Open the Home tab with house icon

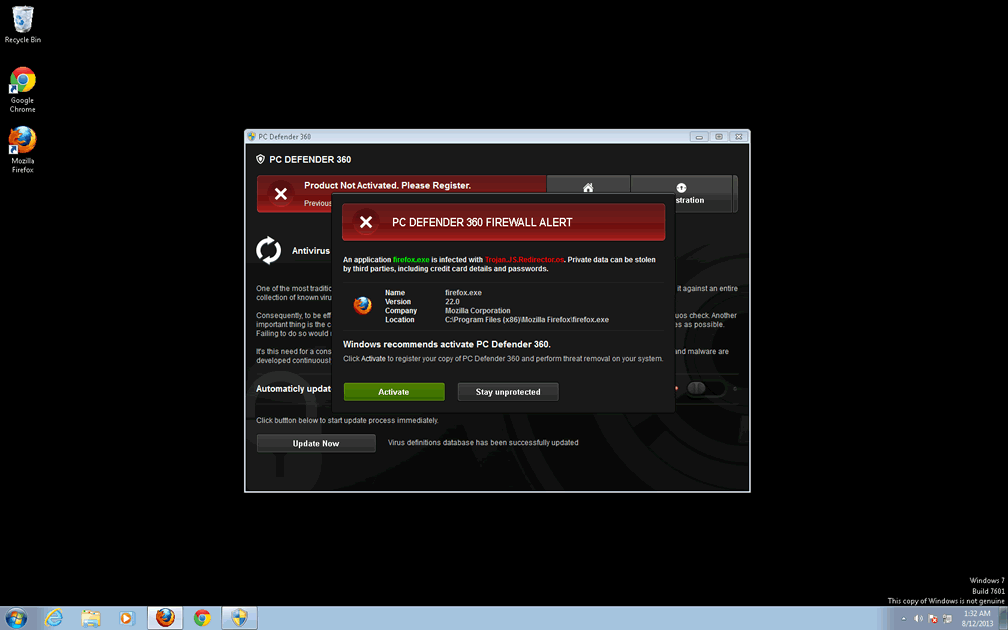(x=588, y=188)
